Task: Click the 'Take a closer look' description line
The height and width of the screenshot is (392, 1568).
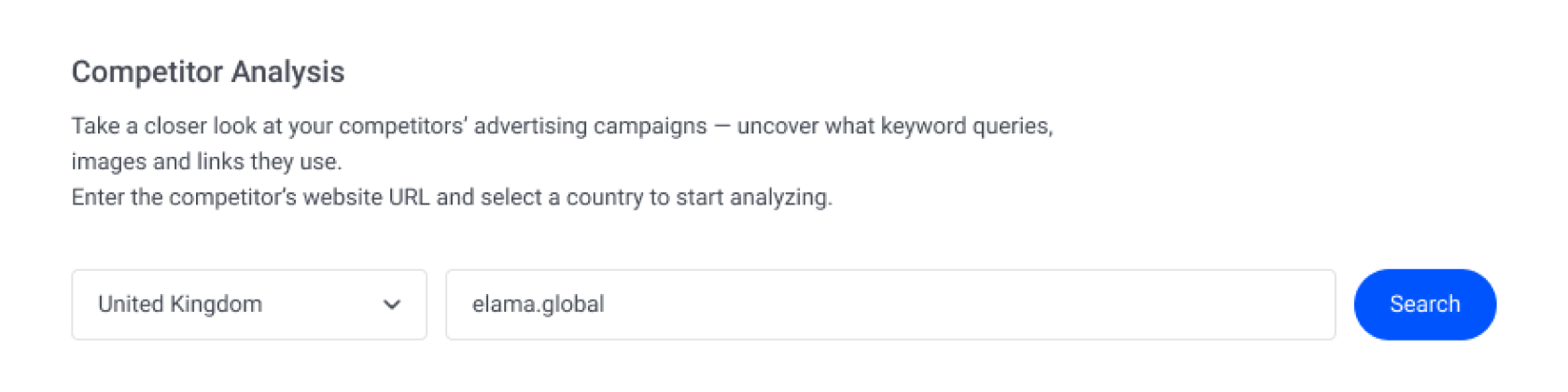Action: [562, 126]
